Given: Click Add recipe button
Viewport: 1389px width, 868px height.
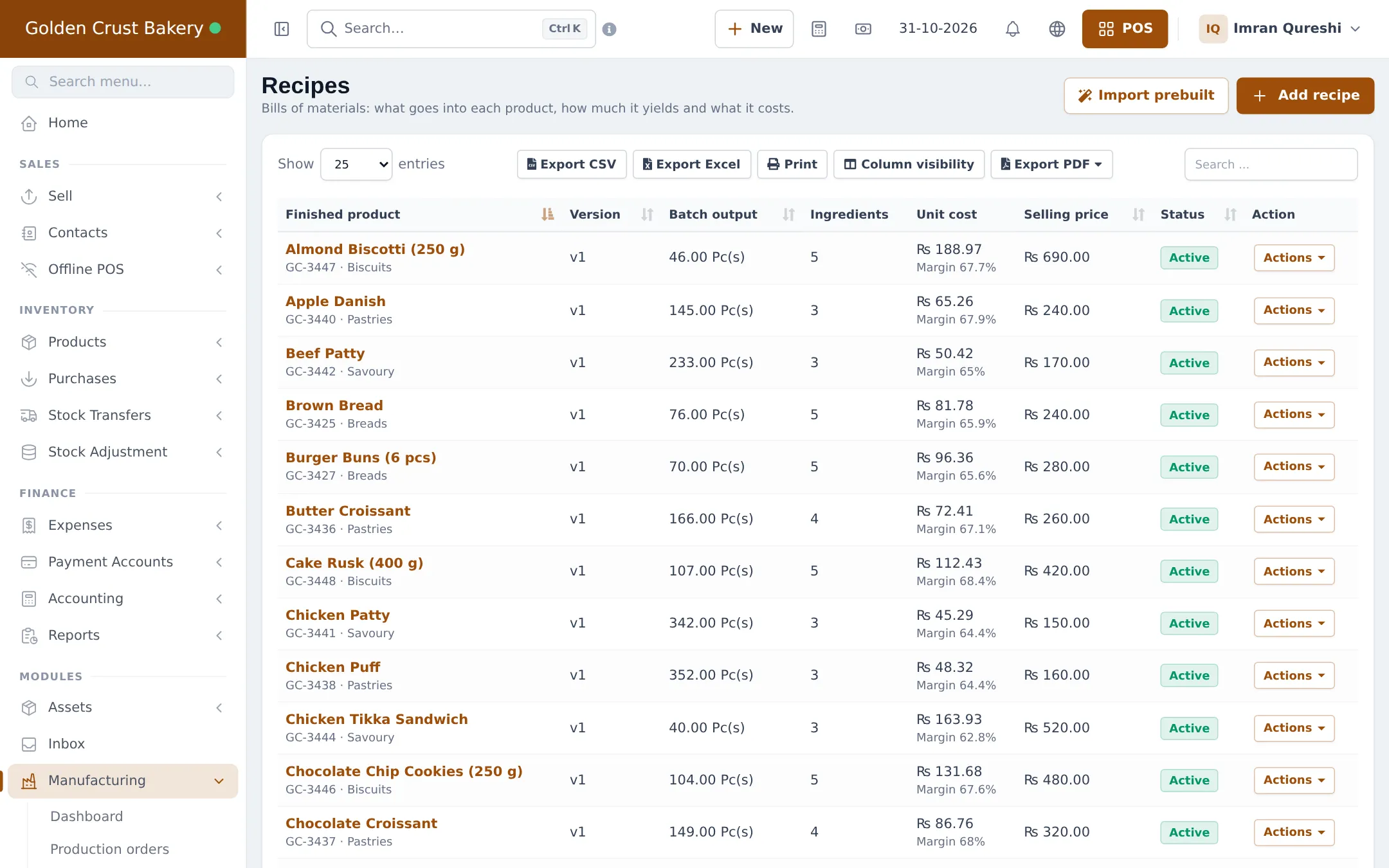Looking at the screenshot, I should (1305, 96).
